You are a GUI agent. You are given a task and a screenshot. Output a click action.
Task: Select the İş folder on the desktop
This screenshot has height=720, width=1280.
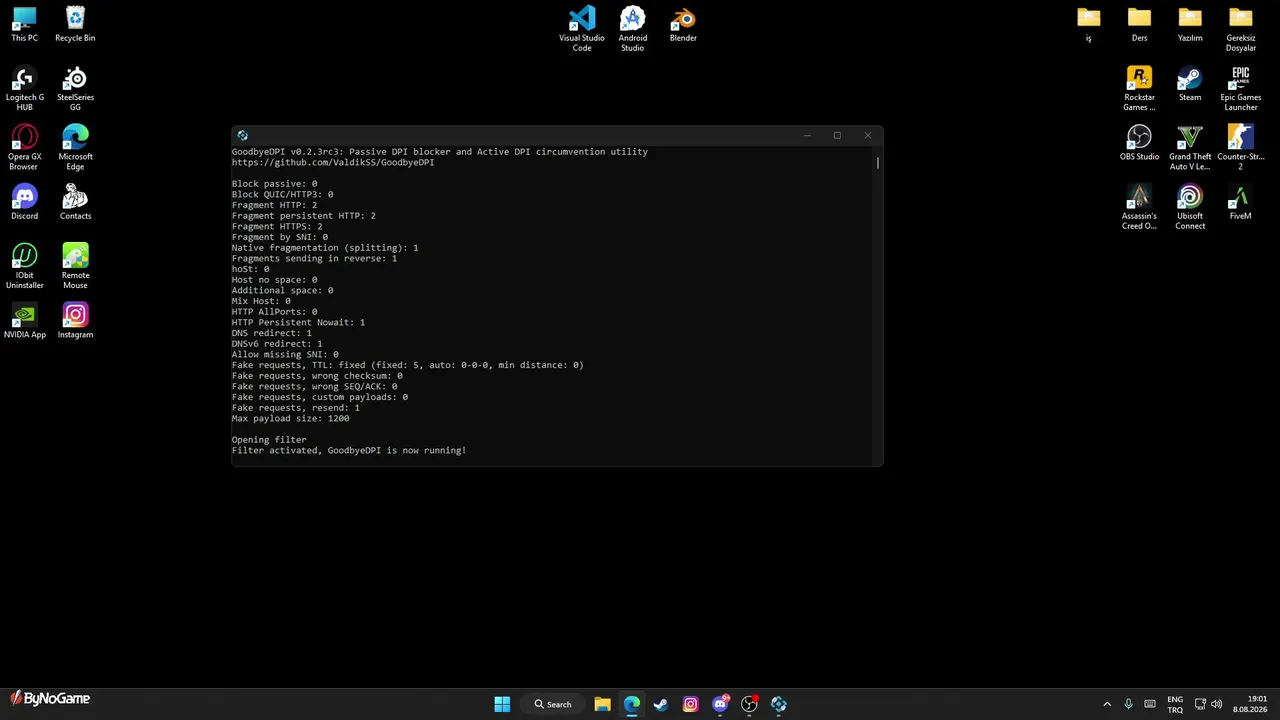1089,25
